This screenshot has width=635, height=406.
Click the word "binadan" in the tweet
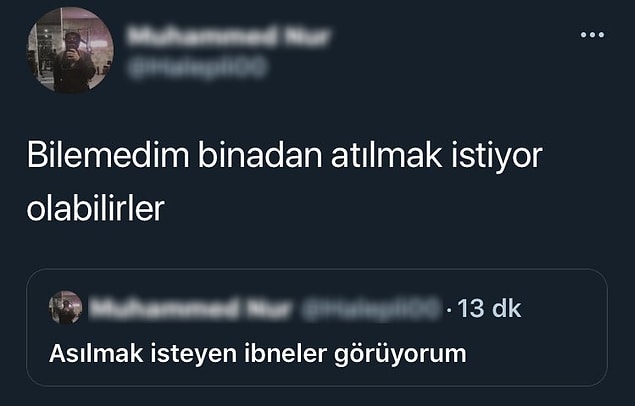[x=260, y=155]
